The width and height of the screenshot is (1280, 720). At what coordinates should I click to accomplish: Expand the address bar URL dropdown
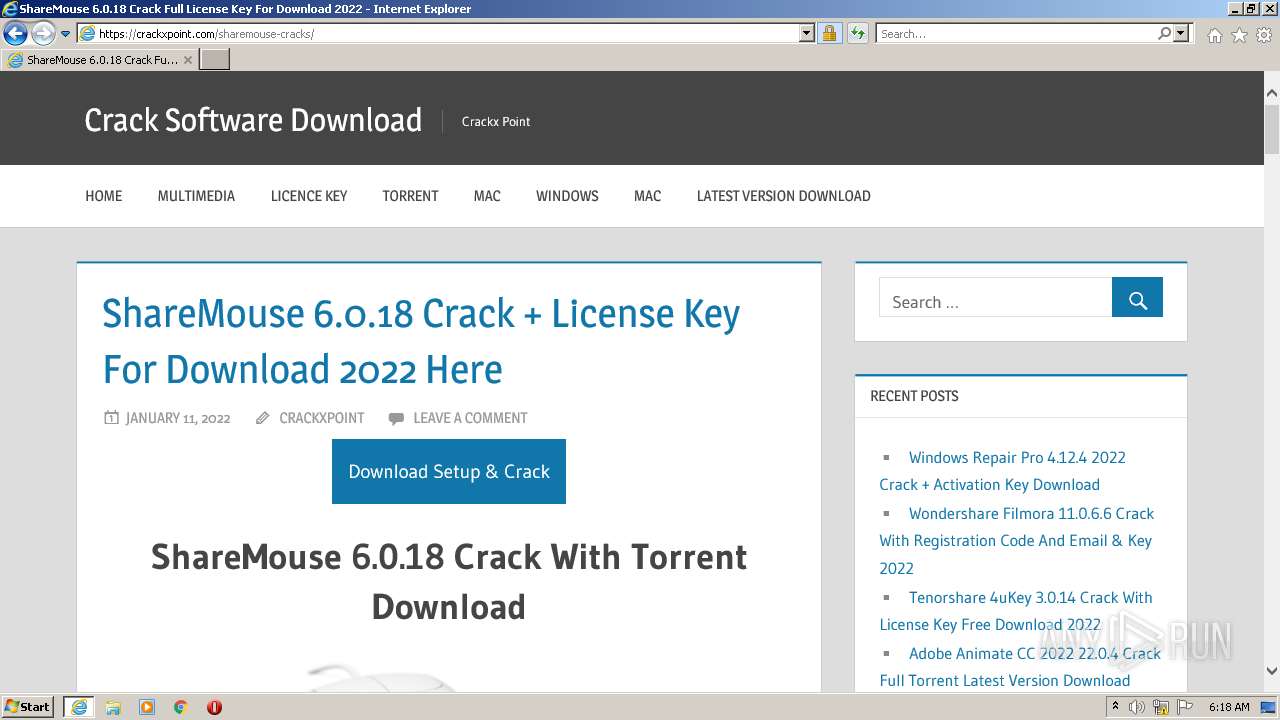(807, 34)
